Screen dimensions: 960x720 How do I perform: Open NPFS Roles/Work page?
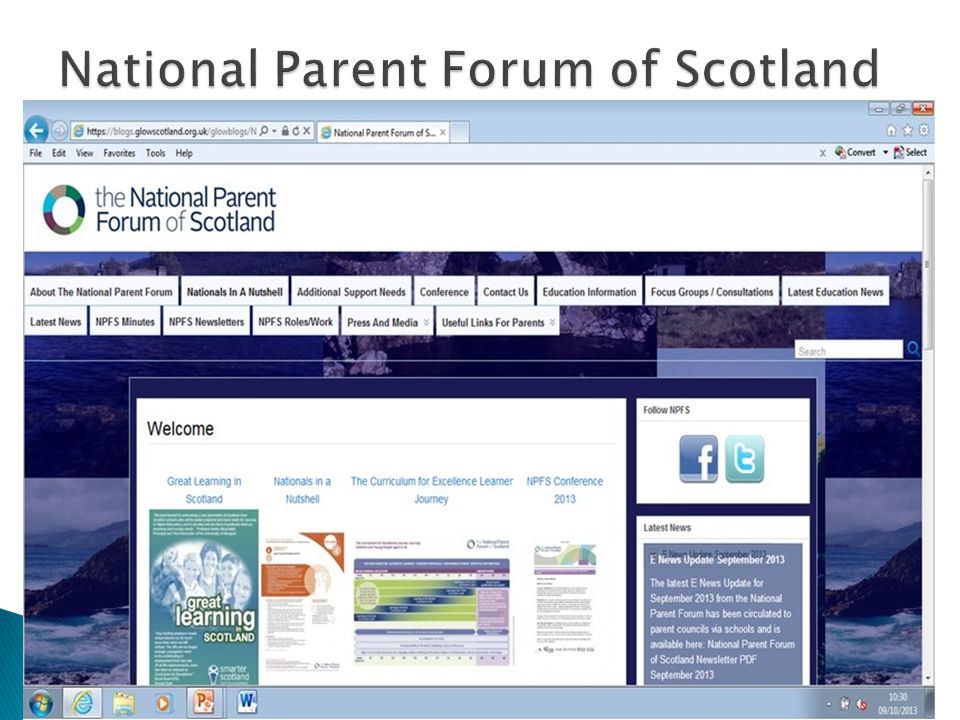click(x=295, y=321)
